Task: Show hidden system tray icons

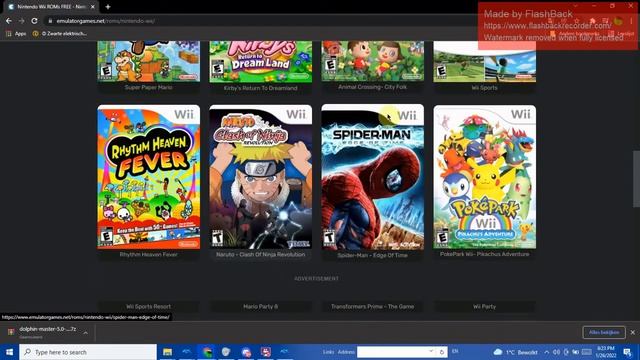Action: pos(547,352)
